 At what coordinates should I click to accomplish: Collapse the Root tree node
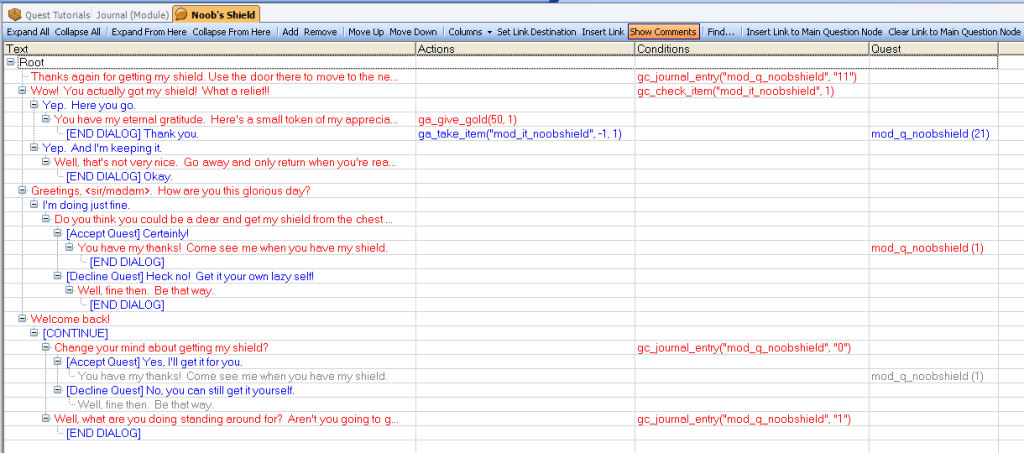[x=11, y=62]
